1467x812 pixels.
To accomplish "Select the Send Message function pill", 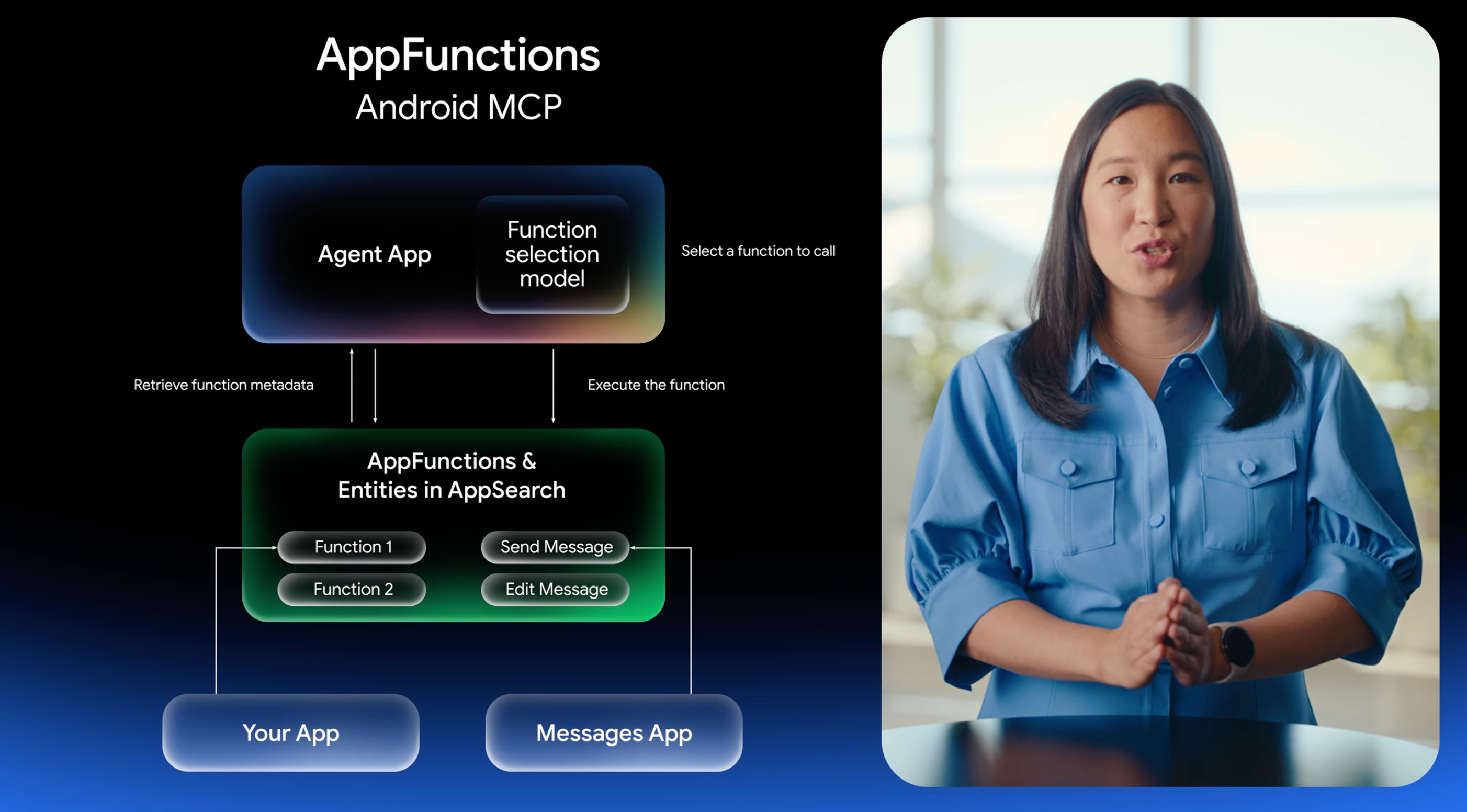I will (x=555, y=547).
